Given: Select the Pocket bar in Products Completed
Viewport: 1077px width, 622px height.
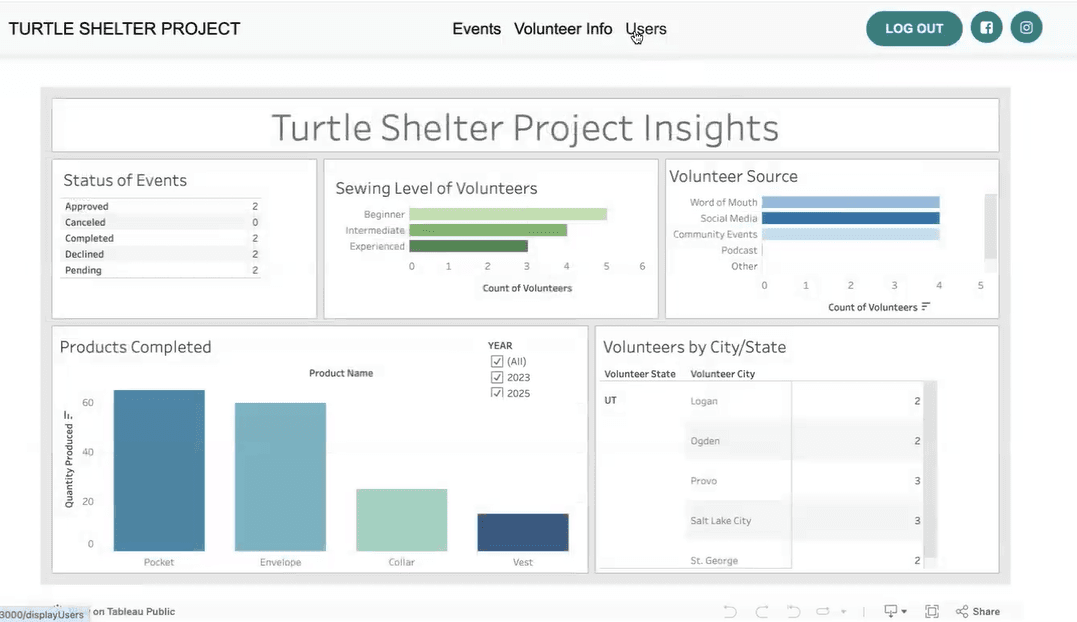Looking at the screenshot, I should 159,470.
